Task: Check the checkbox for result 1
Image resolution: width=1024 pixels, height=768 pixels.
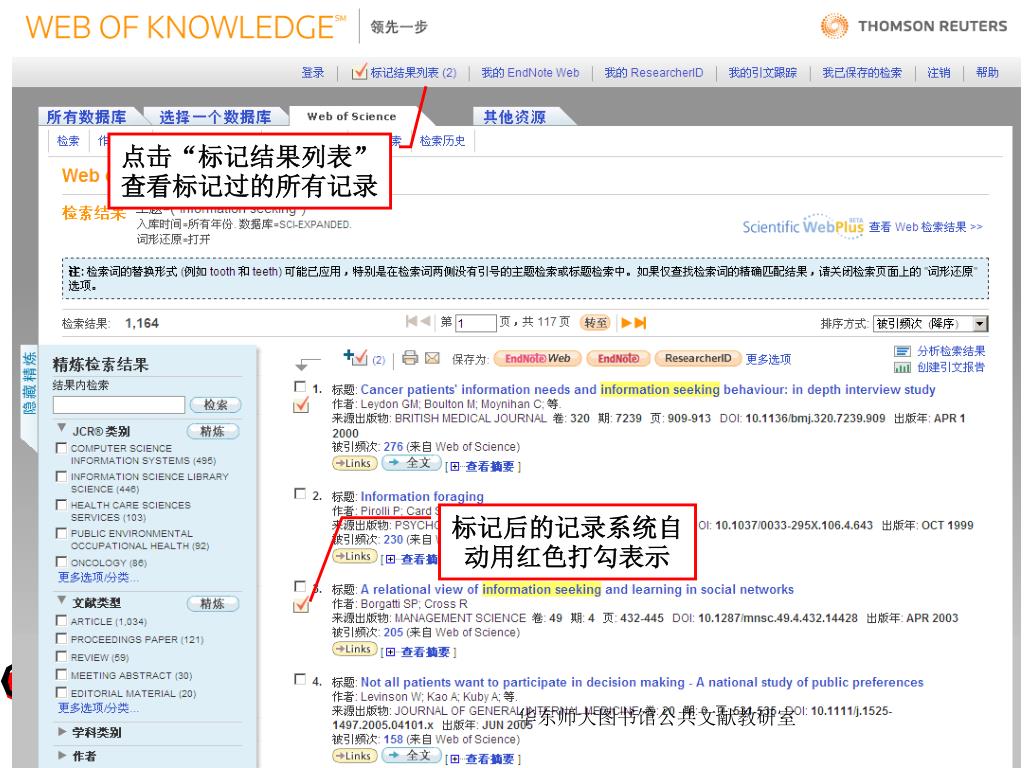Action: click(x=300, y=387)
